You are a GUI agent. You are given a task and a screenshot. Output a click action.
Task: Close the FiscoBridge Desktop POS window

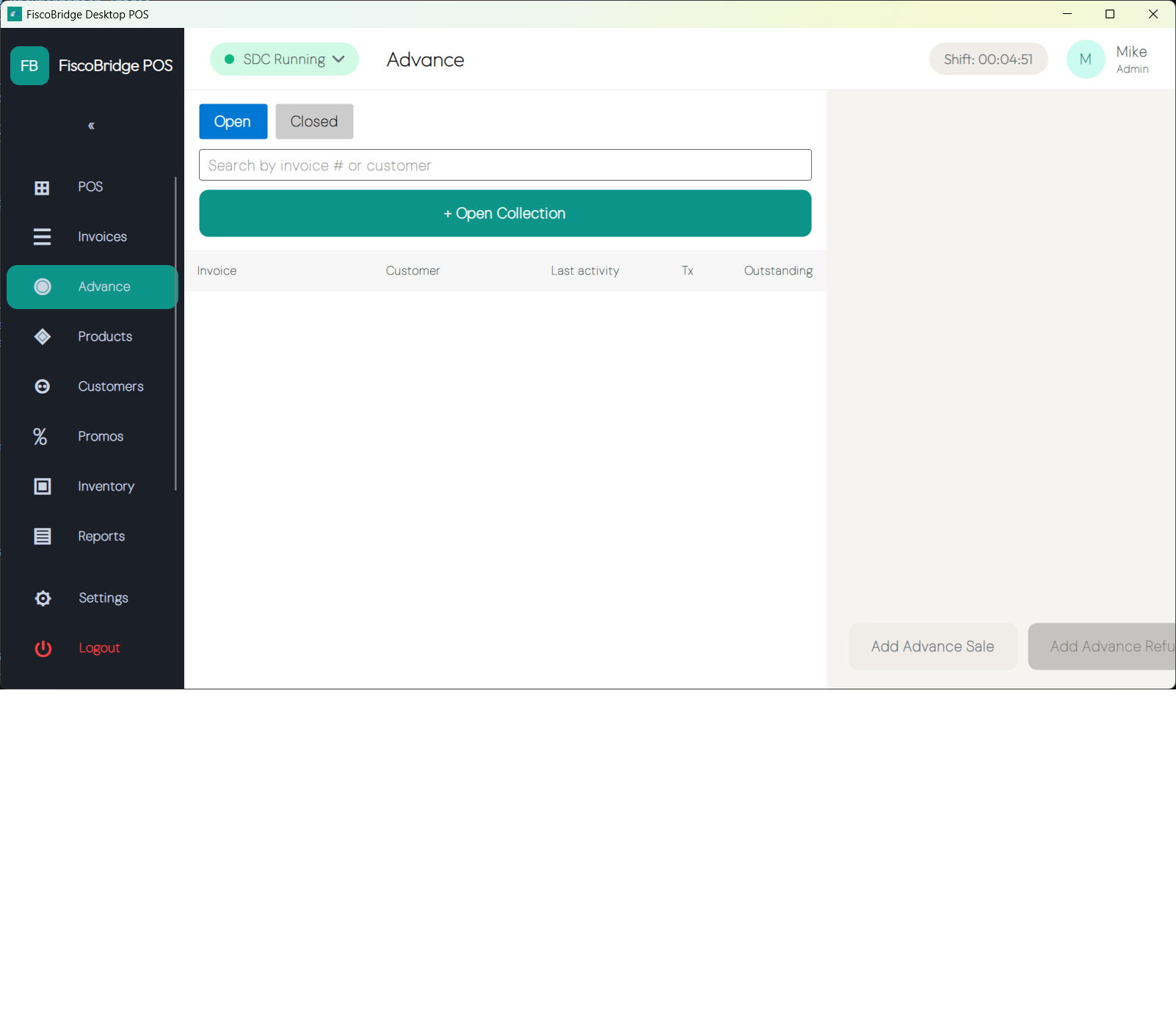(1153, 14)
